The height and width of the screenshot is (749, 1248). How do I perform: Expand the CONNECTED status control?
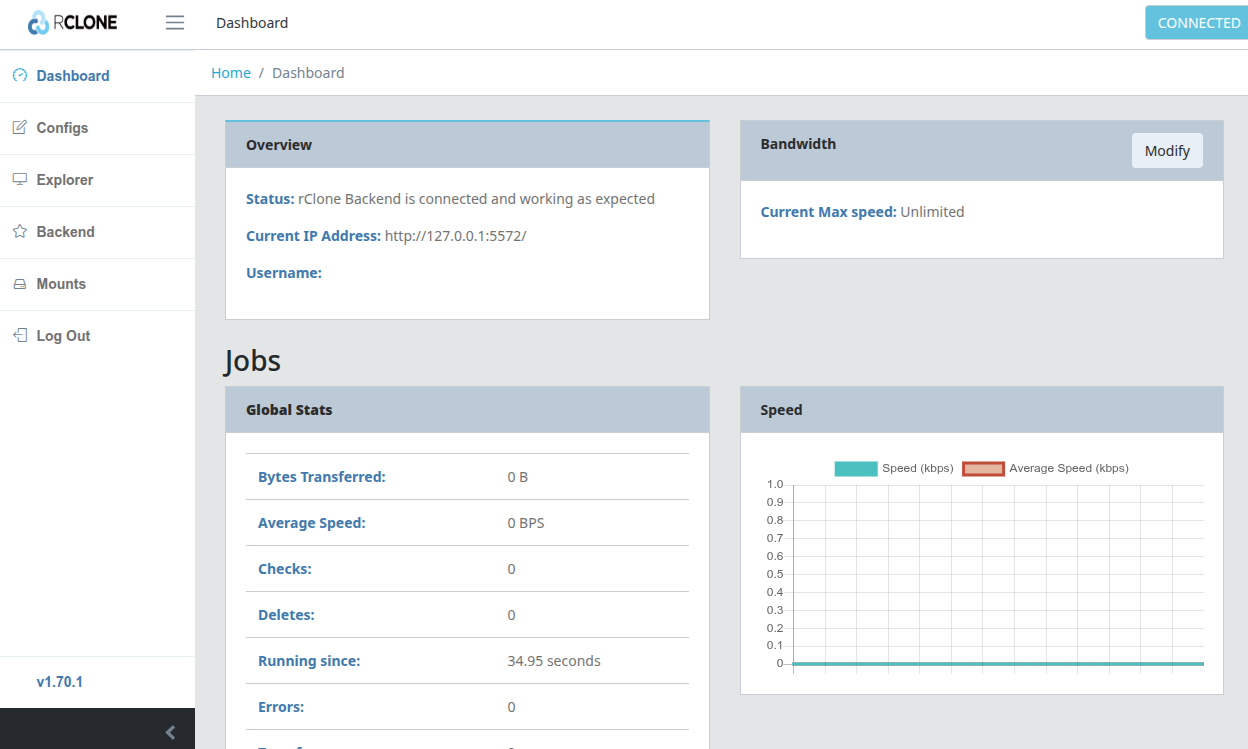(x=1196, y=22)
